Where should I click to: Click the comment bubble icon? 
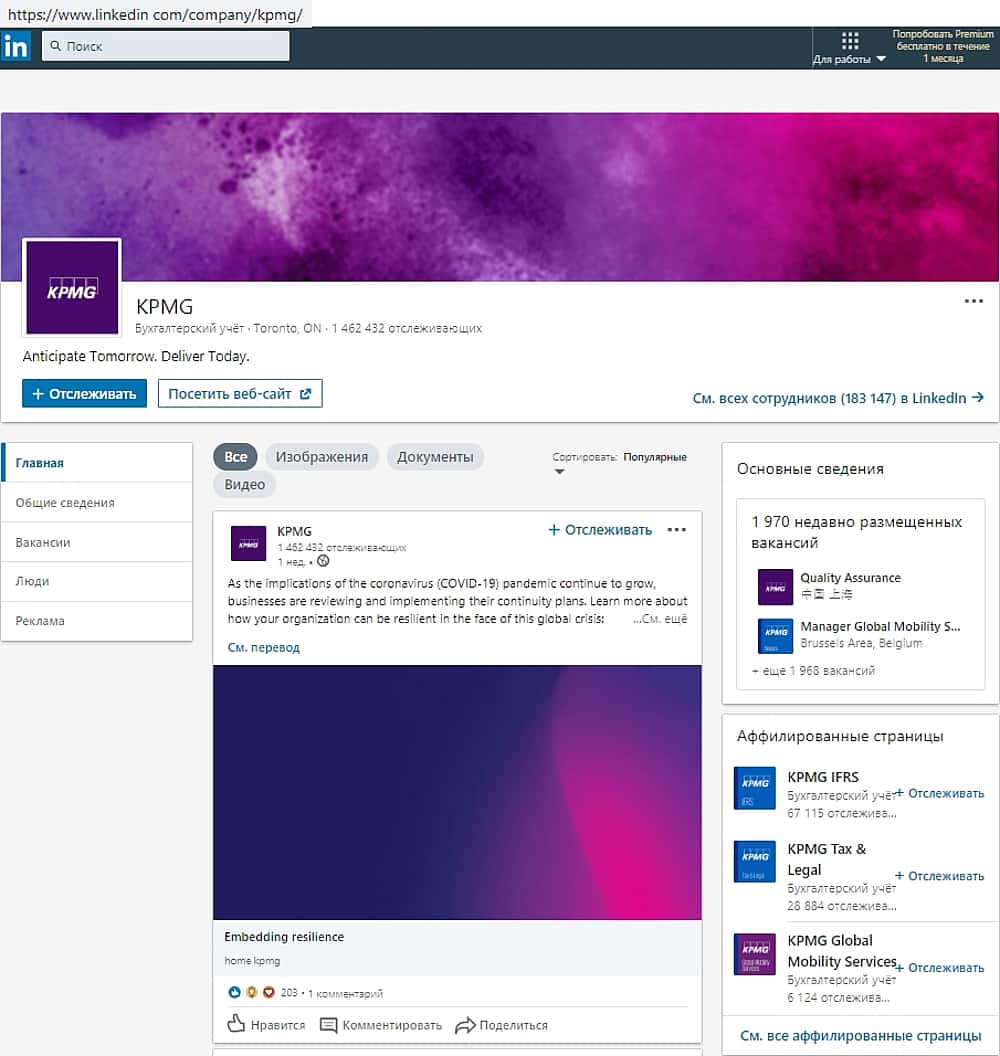tap(328, 1025)
